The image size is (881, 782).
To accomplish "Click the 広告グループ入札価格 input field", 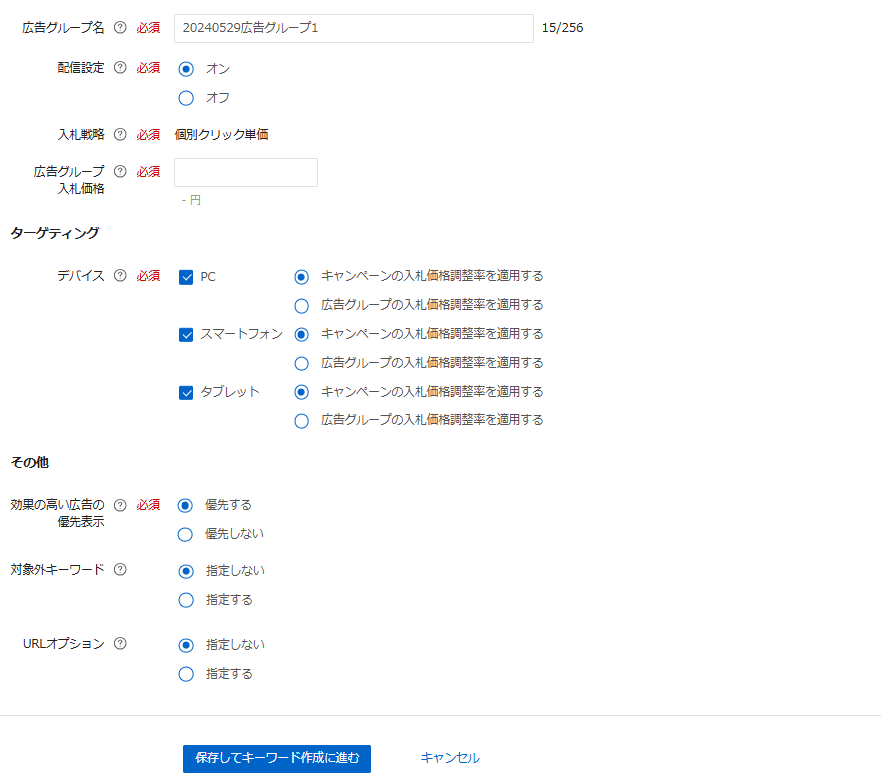I will 246,172.
